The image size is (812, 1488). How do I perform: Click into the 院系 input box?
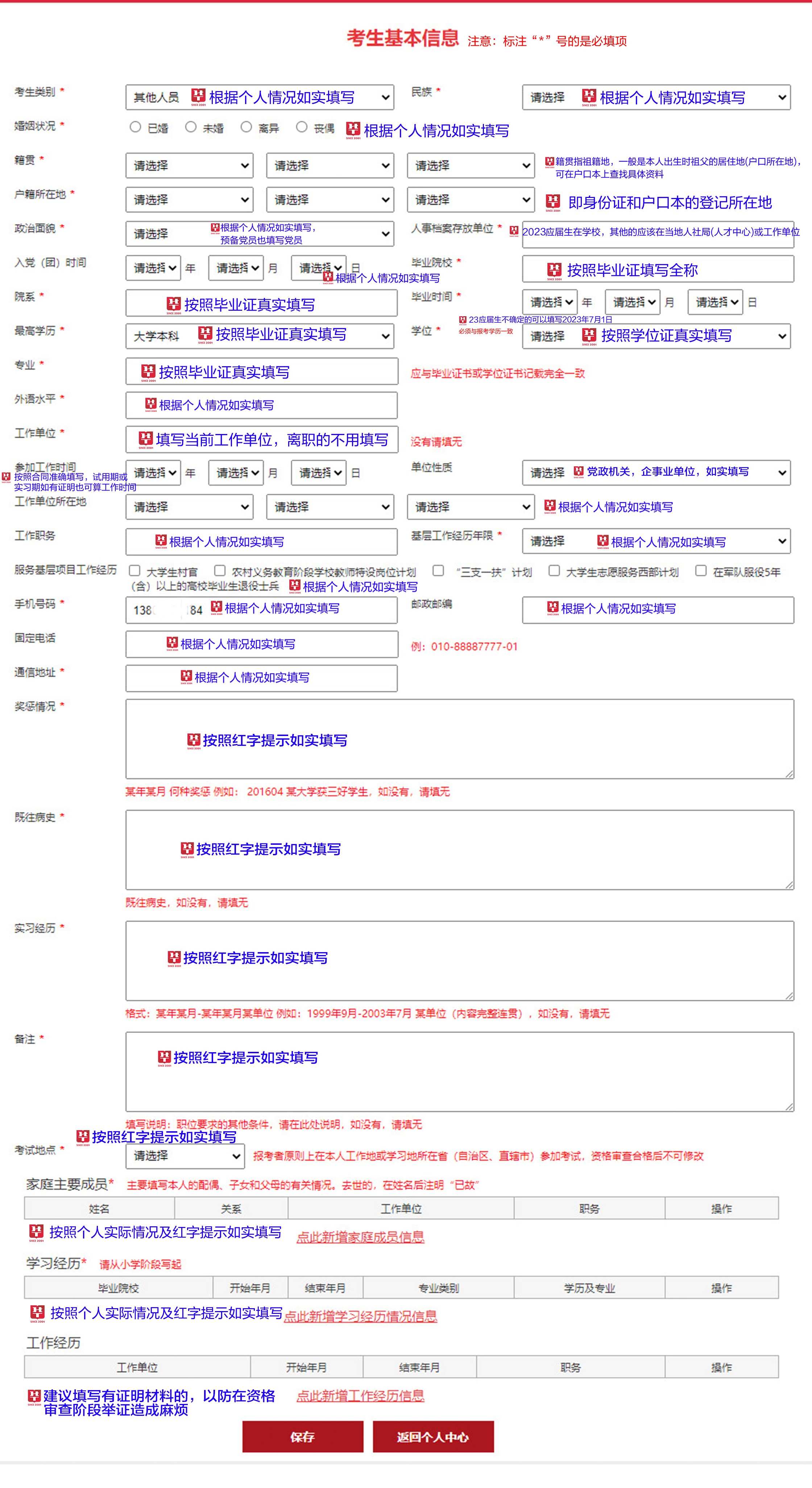click(262, 303)
